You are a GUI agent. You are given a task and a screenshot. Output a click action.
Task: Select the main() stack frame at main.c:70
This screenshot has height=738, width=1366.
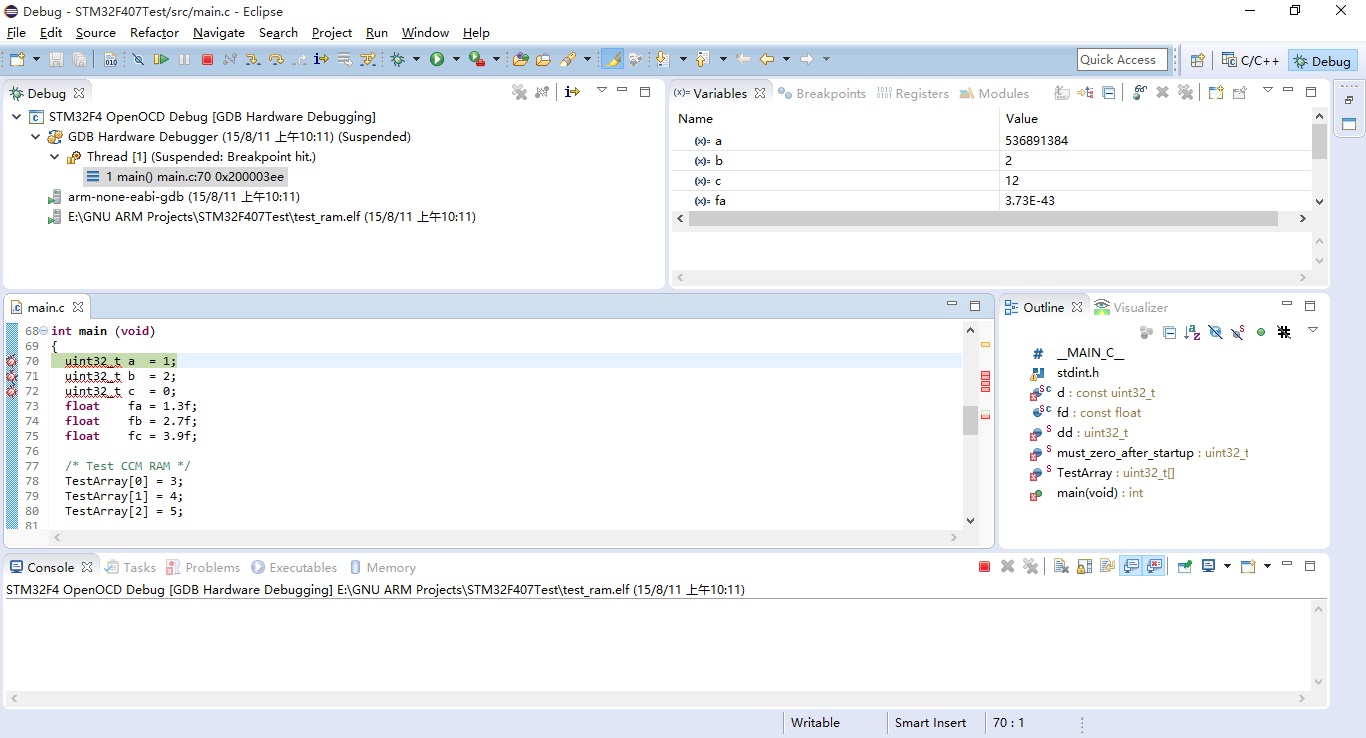[x=185, y=177]
